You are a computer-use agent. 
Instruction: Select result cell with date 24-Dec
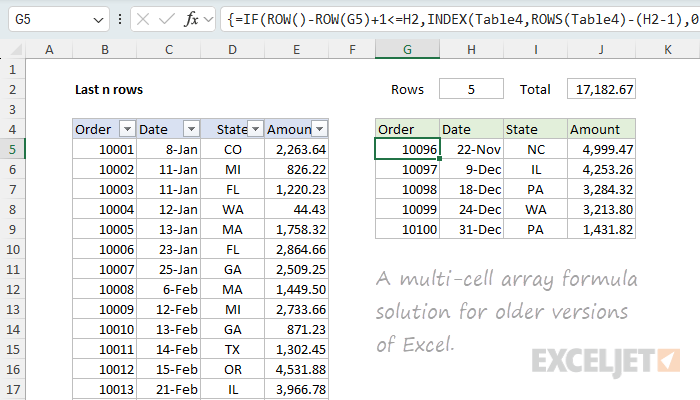click(471, 209)
